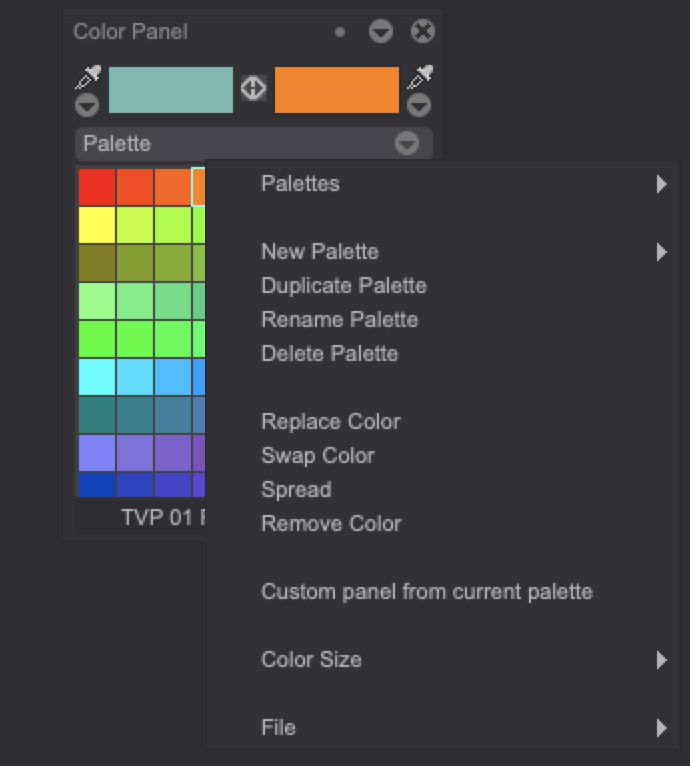Open the New Palette submenu

point(443,252)
